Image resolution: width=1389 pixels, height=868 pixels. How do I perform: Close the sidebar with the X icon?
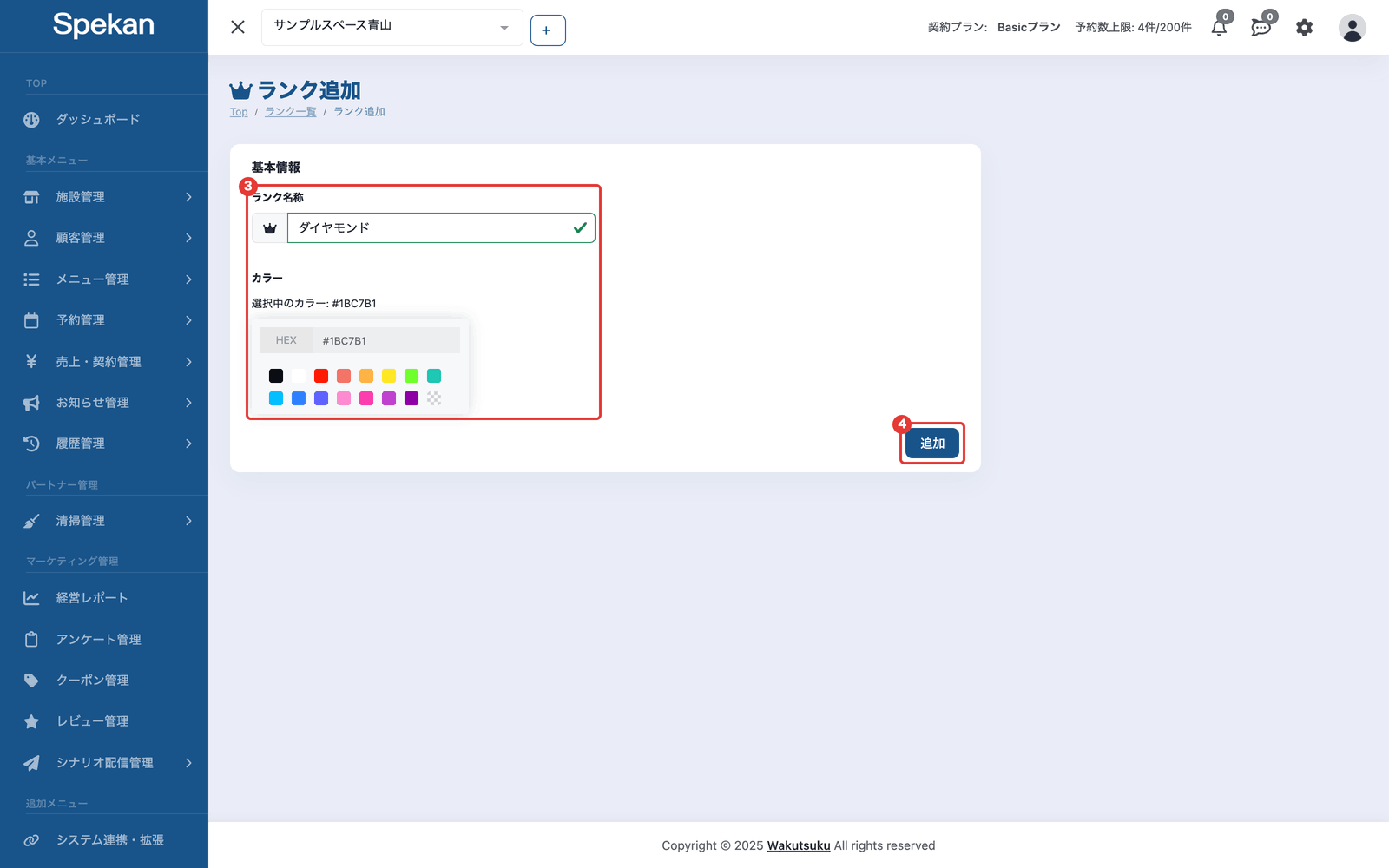238,27
